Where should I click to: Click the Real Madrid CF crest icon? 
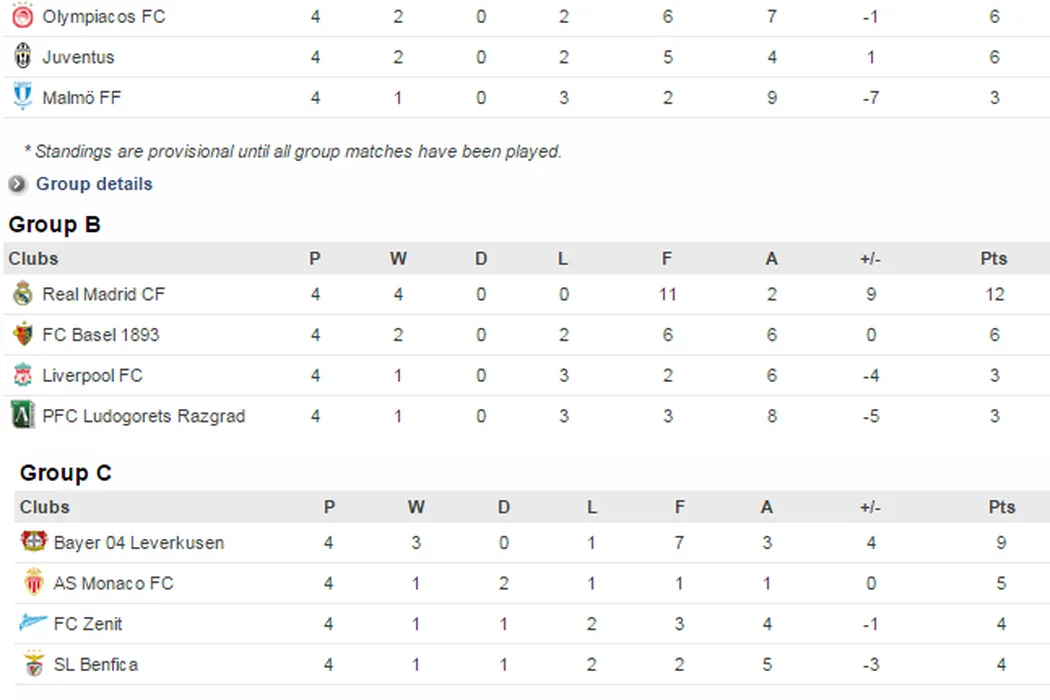click(x=22, y=294)
